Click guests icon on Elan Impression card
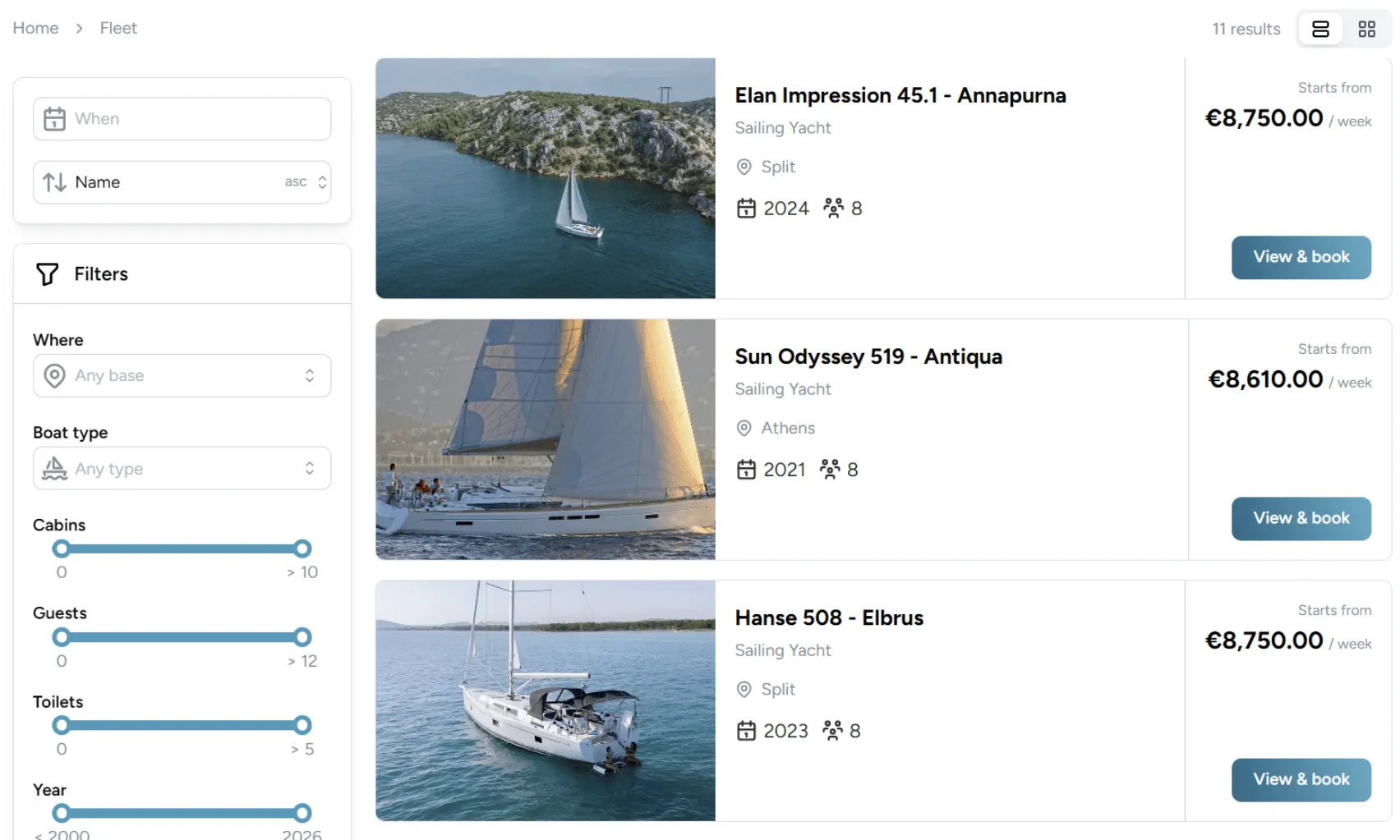The height and width of the screenshot is (840, 1400). click(833, 209)
